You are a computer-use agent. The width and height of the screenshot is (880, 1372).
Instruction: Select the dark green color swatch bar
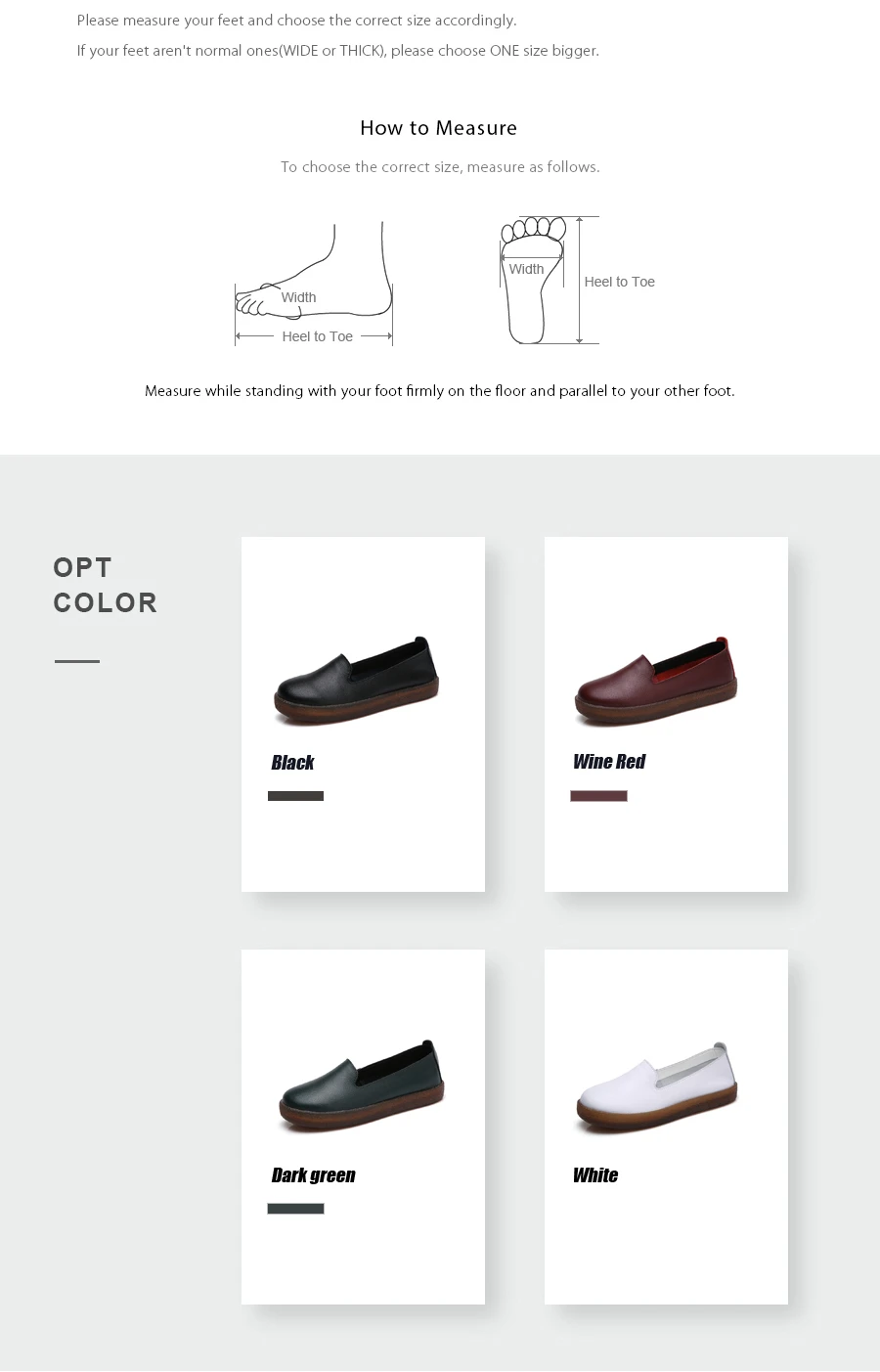click(295, 1209)
